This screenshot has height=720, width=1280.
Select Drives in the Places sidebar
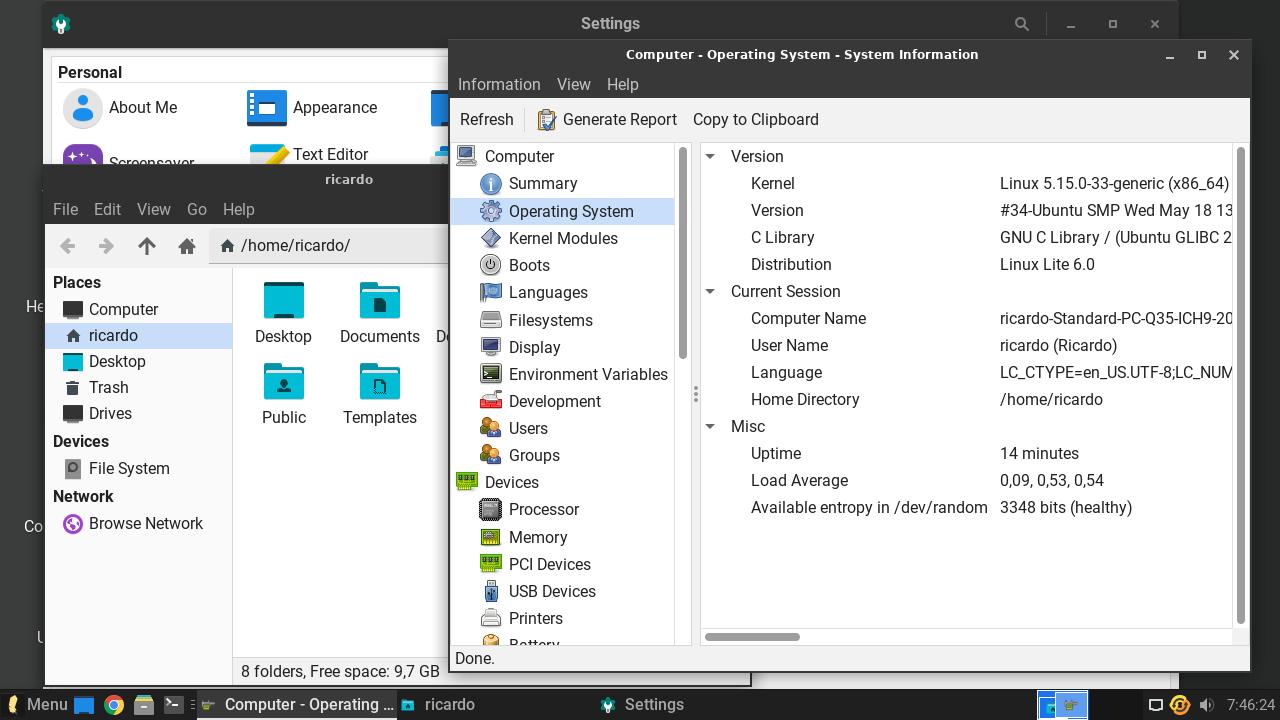tap(139, 414)
